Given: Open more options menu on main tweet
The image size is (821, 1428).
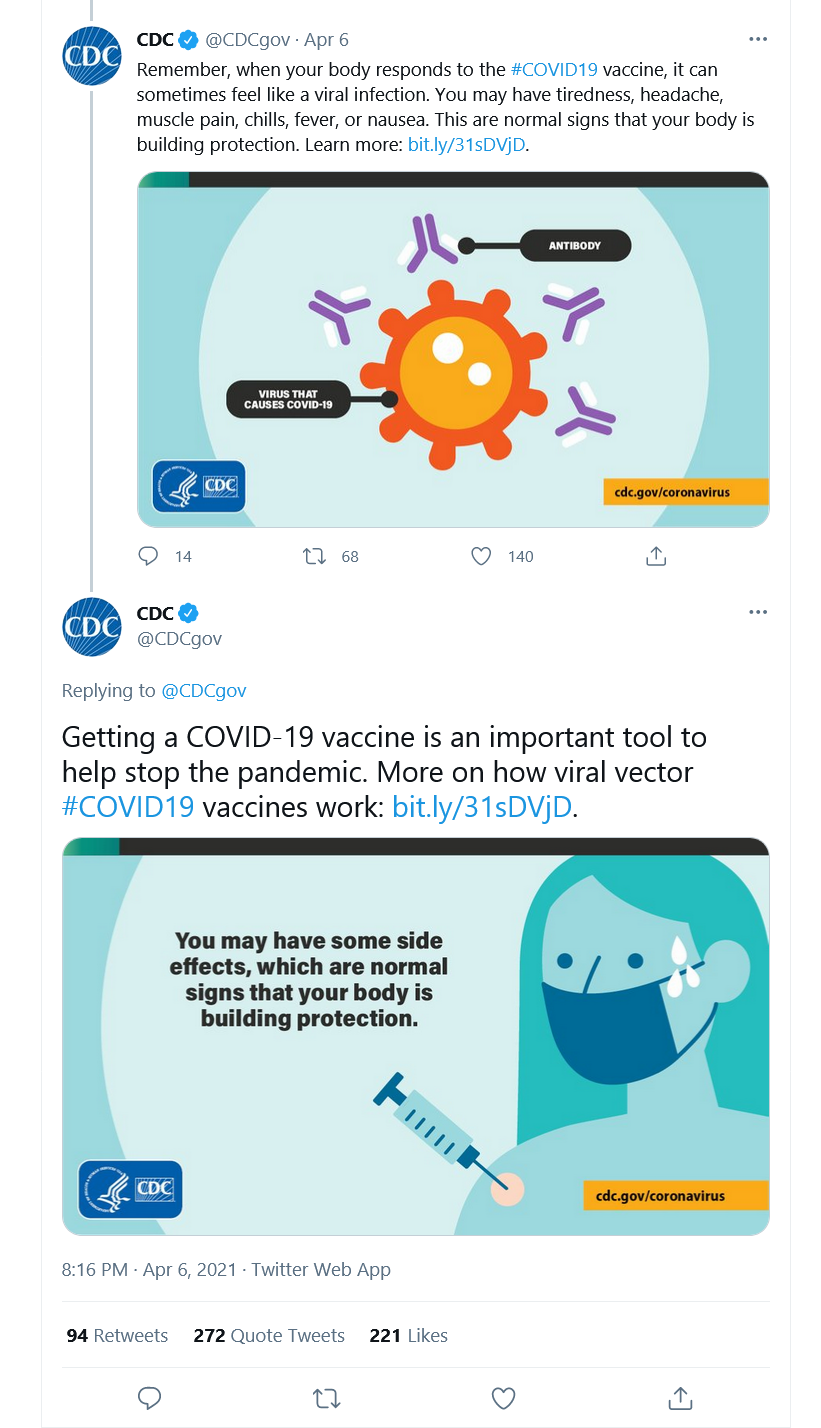Looking at the screenshot, I should point(758,612).
